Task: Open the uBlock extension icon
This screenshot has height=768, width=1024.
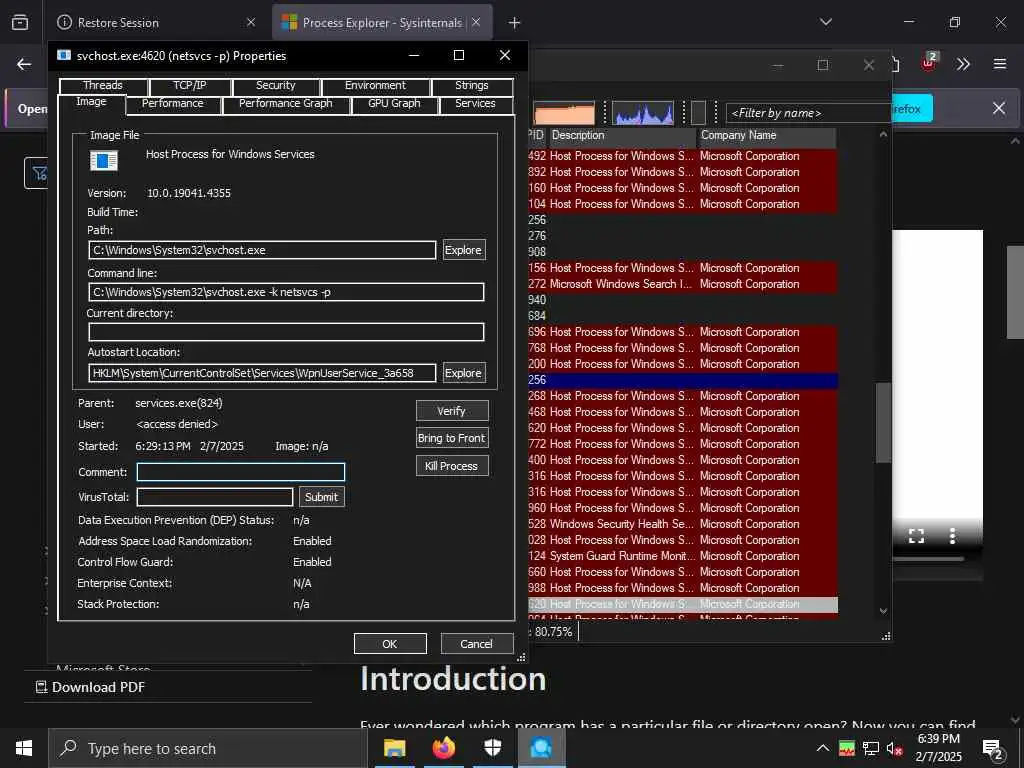Action: point(929,63)
